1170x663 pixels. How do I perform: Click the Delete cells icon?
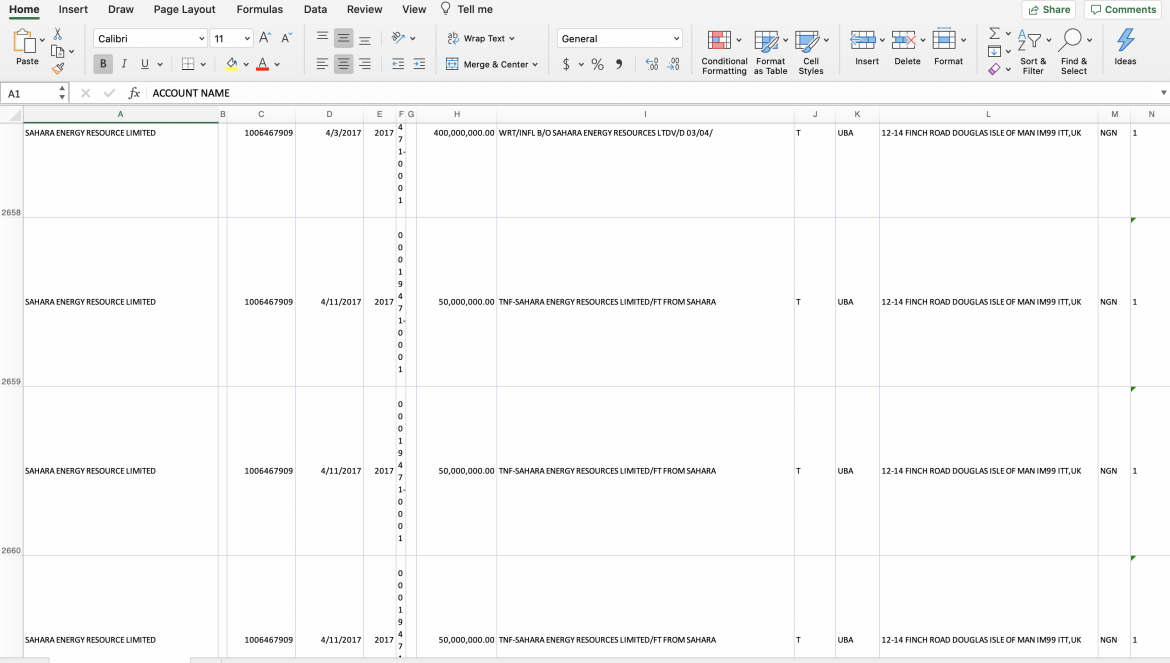(904, 40)
